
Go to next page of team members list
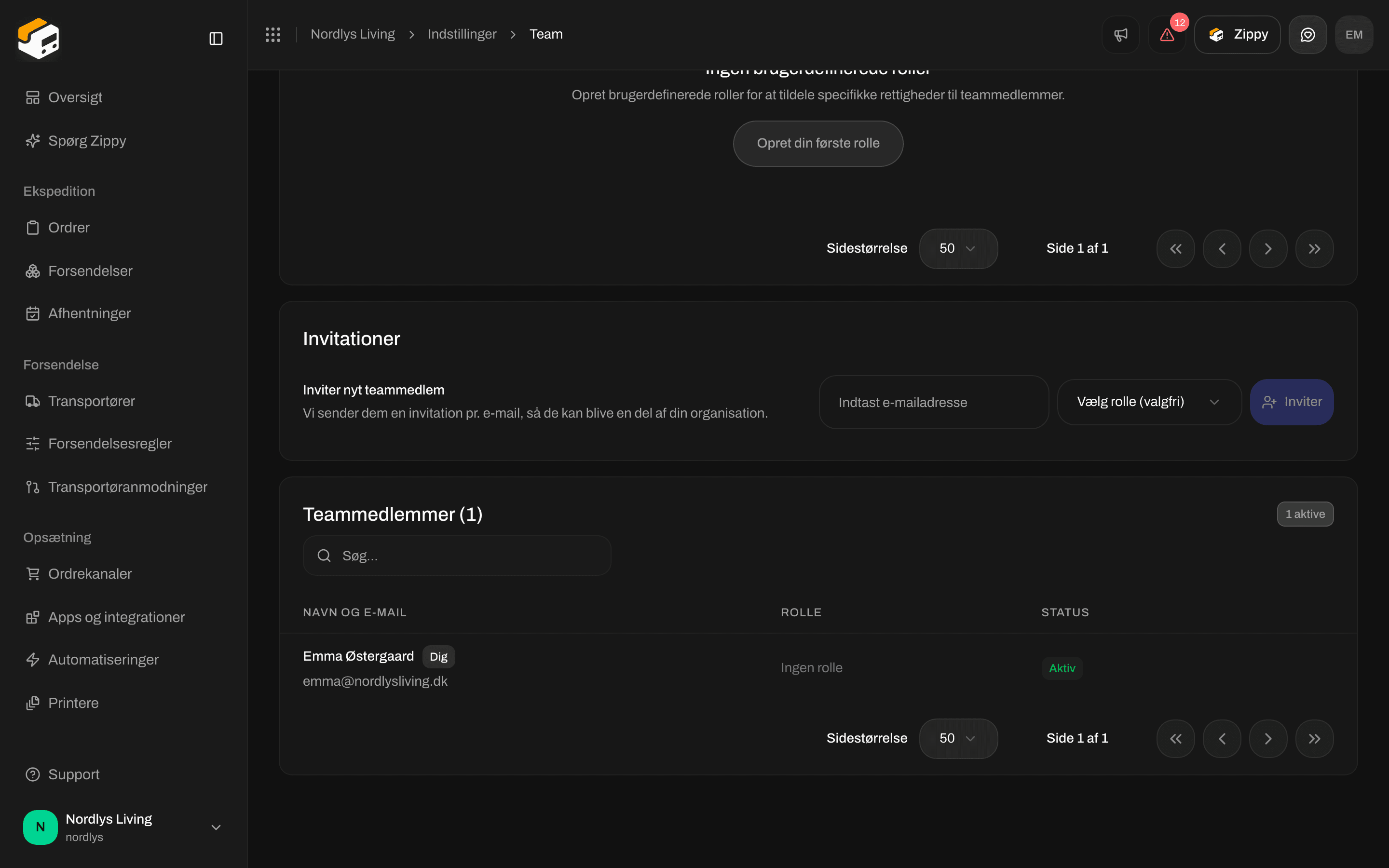1268,738
